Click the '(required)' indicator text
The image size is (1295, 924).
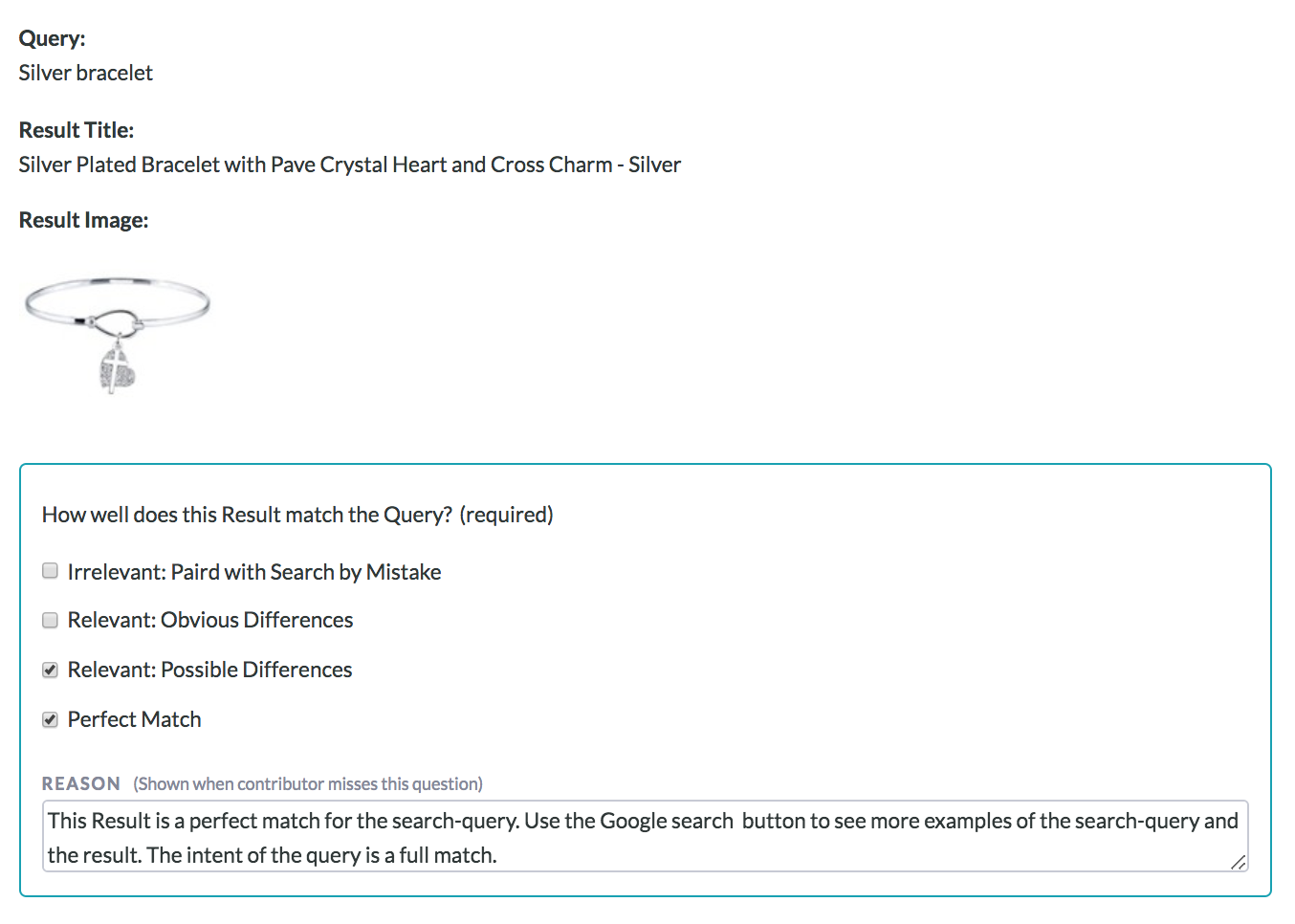[506, 515]
